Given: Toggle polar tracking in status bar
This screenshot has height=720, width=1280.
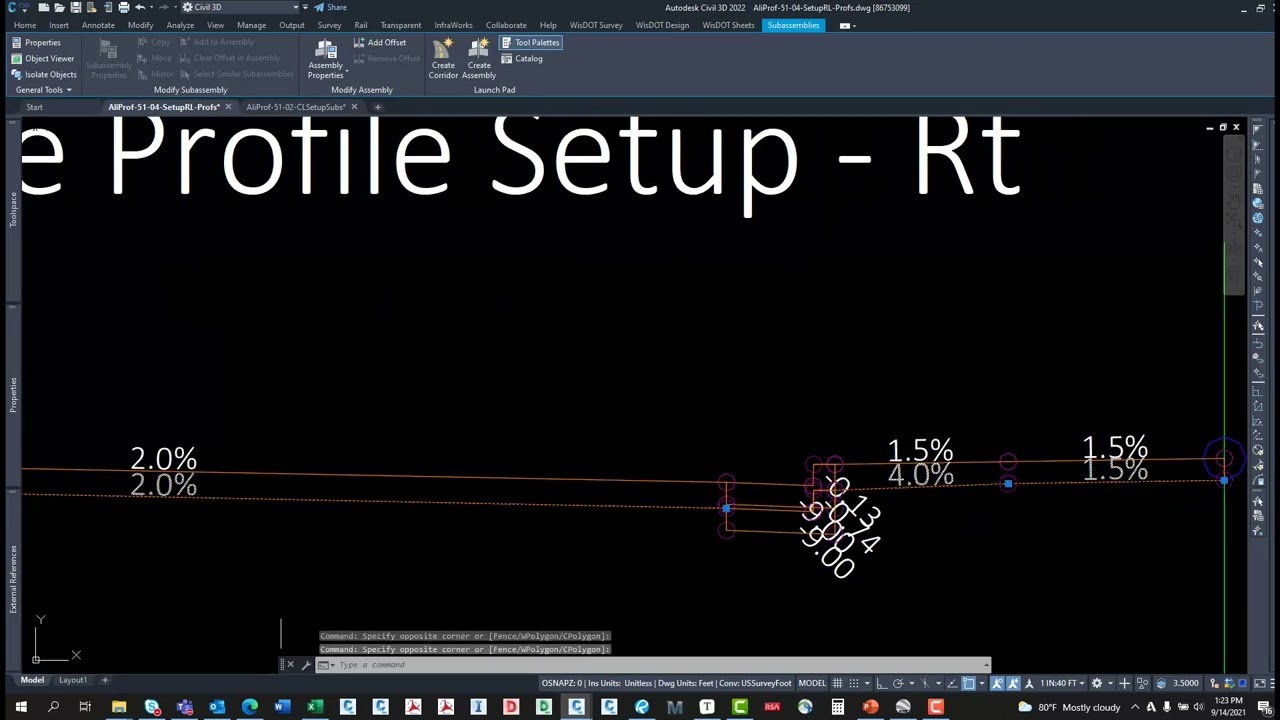Looking at the screenshot, I should [x=898, y=683].
